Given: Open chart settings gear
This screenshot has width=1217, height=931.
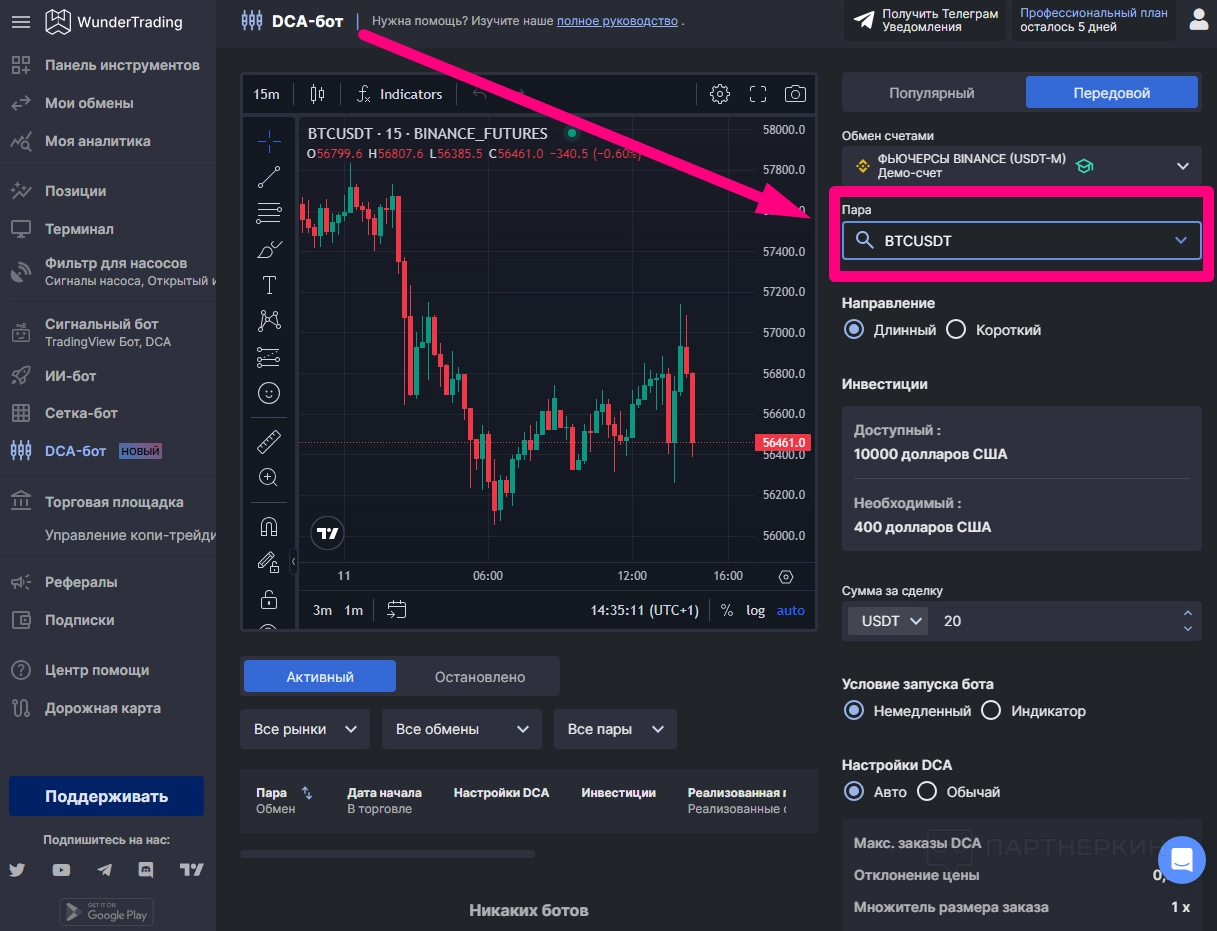Looking at the screenshot, I should 720,94.
